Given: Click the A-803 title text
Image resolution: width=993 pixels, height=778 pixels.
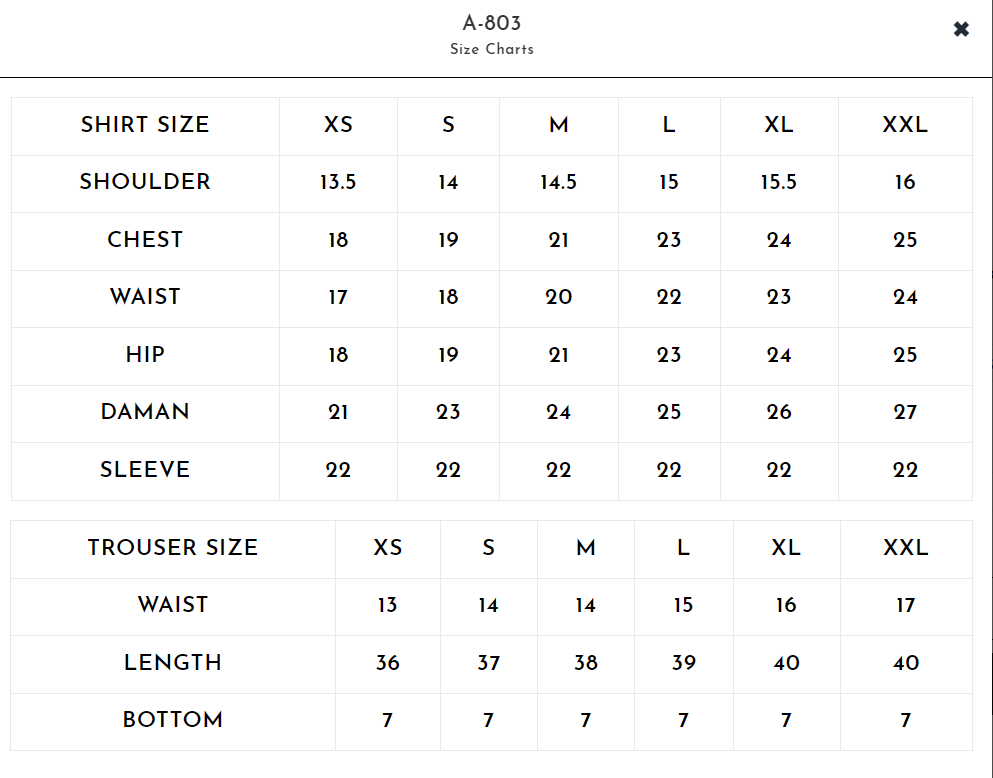Looking at the screenshot, I should [x=491, y=23].
